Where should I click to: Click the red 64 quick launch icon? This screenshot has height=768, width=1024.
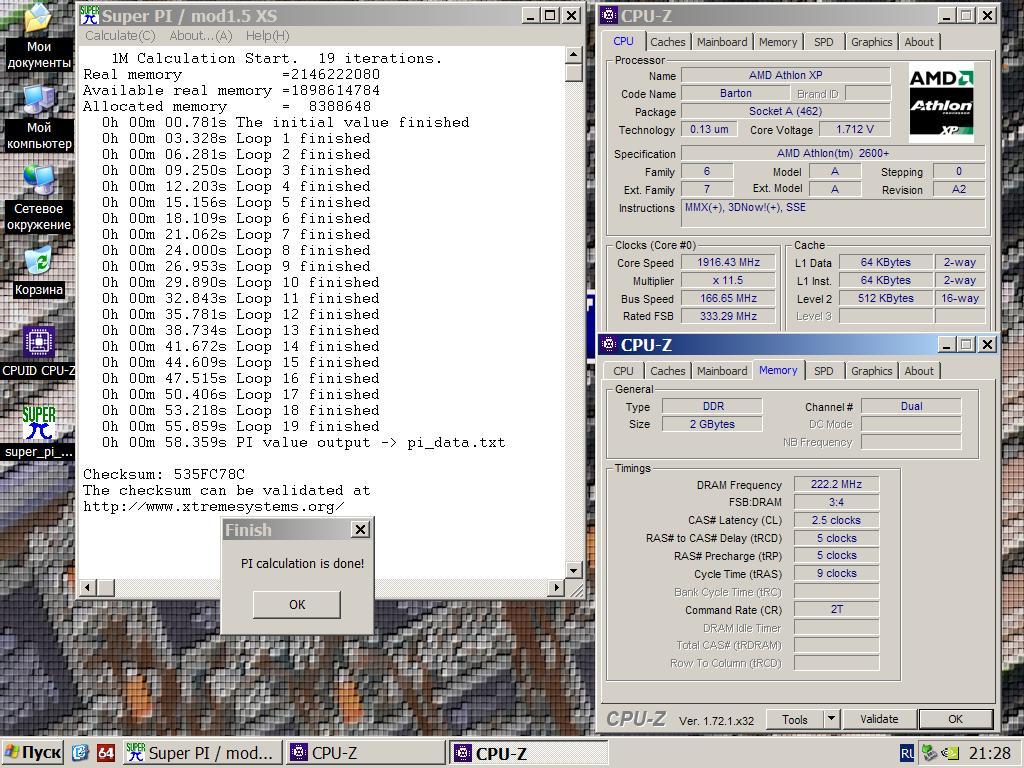[x=105, y=752]
